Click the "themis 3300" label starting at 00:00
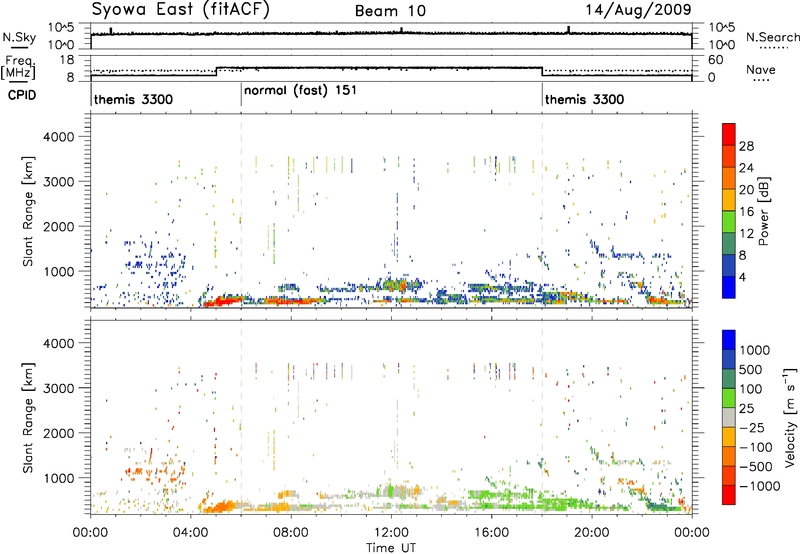This screenshot has height=554, width=800. point(133,99)
